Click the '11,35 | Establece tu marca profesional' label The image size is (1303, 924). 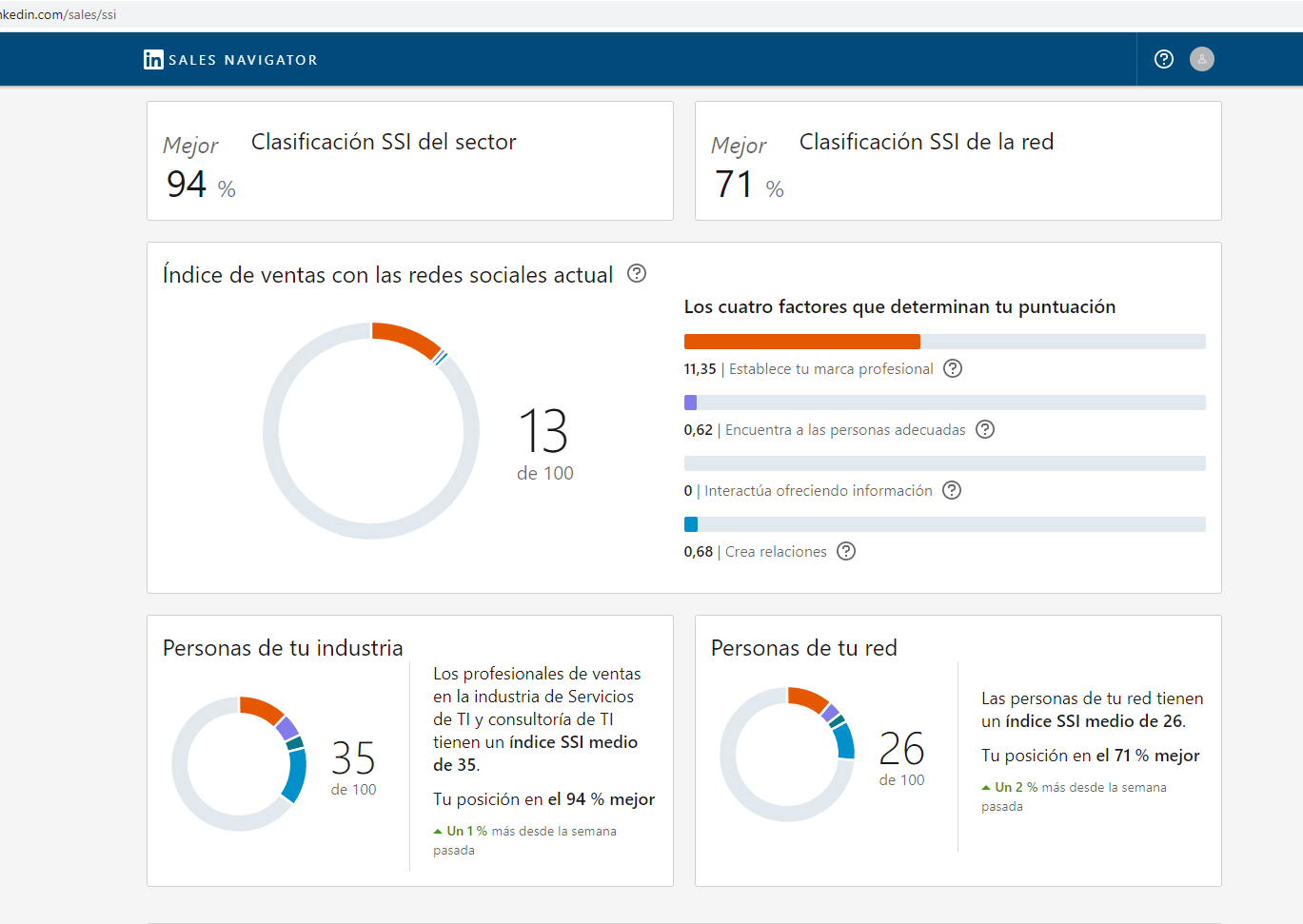tap(808, 368)
